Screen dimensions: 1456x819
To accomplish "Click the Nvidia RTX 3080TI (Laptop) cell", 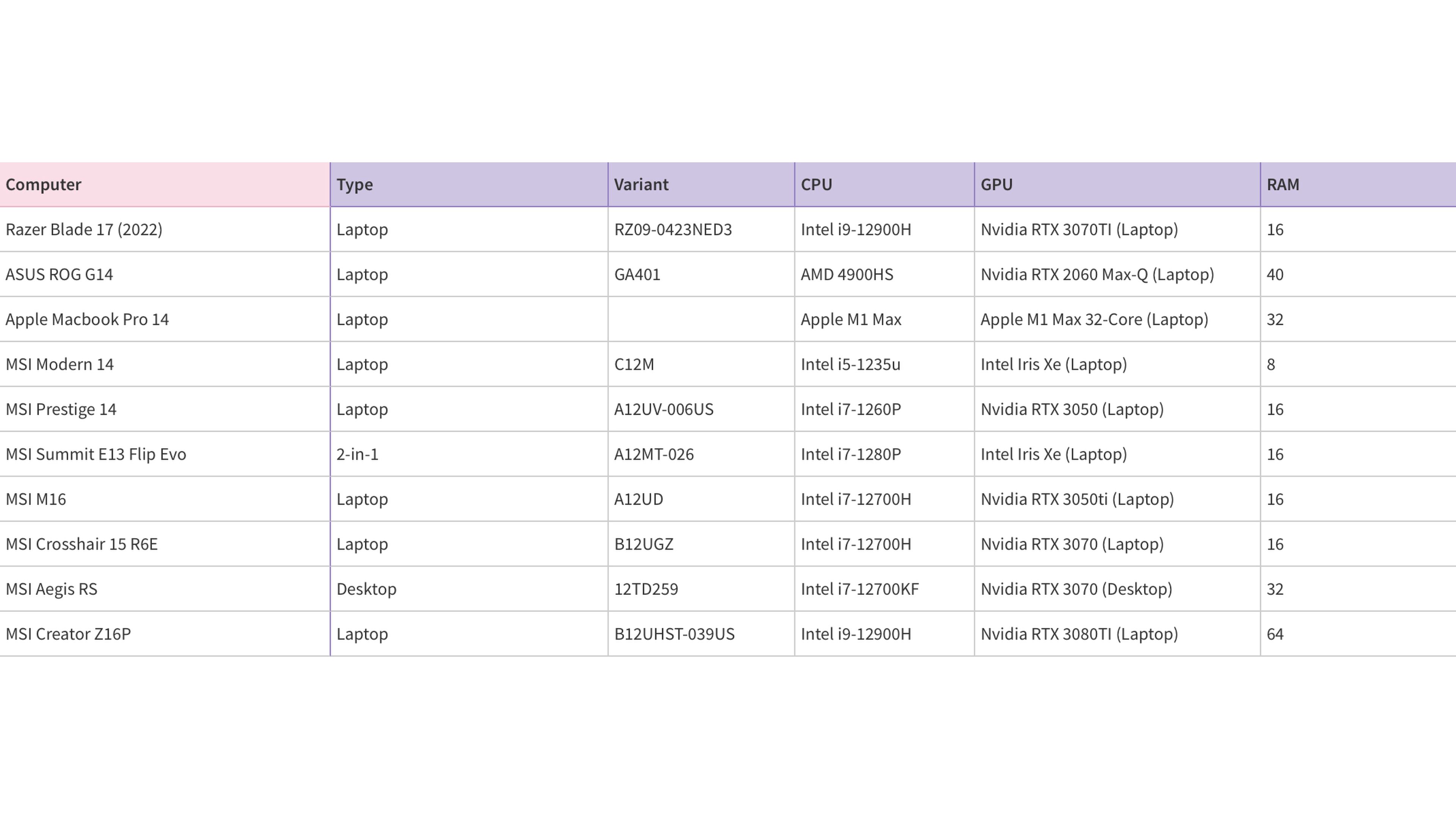I will (1117, 634).
